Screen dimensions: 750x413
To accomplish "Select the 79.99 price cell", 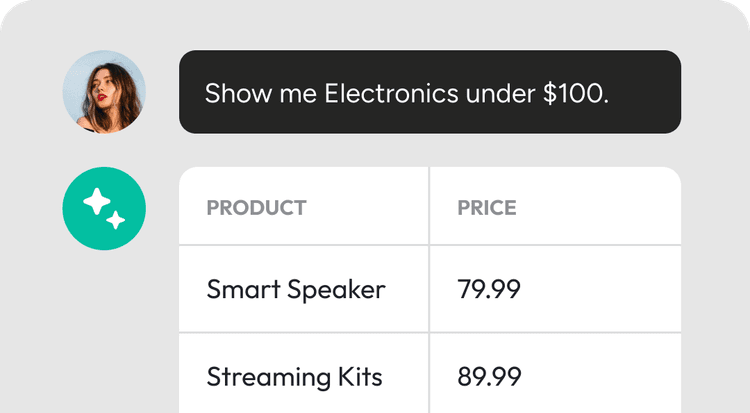I will pos(555,289).
